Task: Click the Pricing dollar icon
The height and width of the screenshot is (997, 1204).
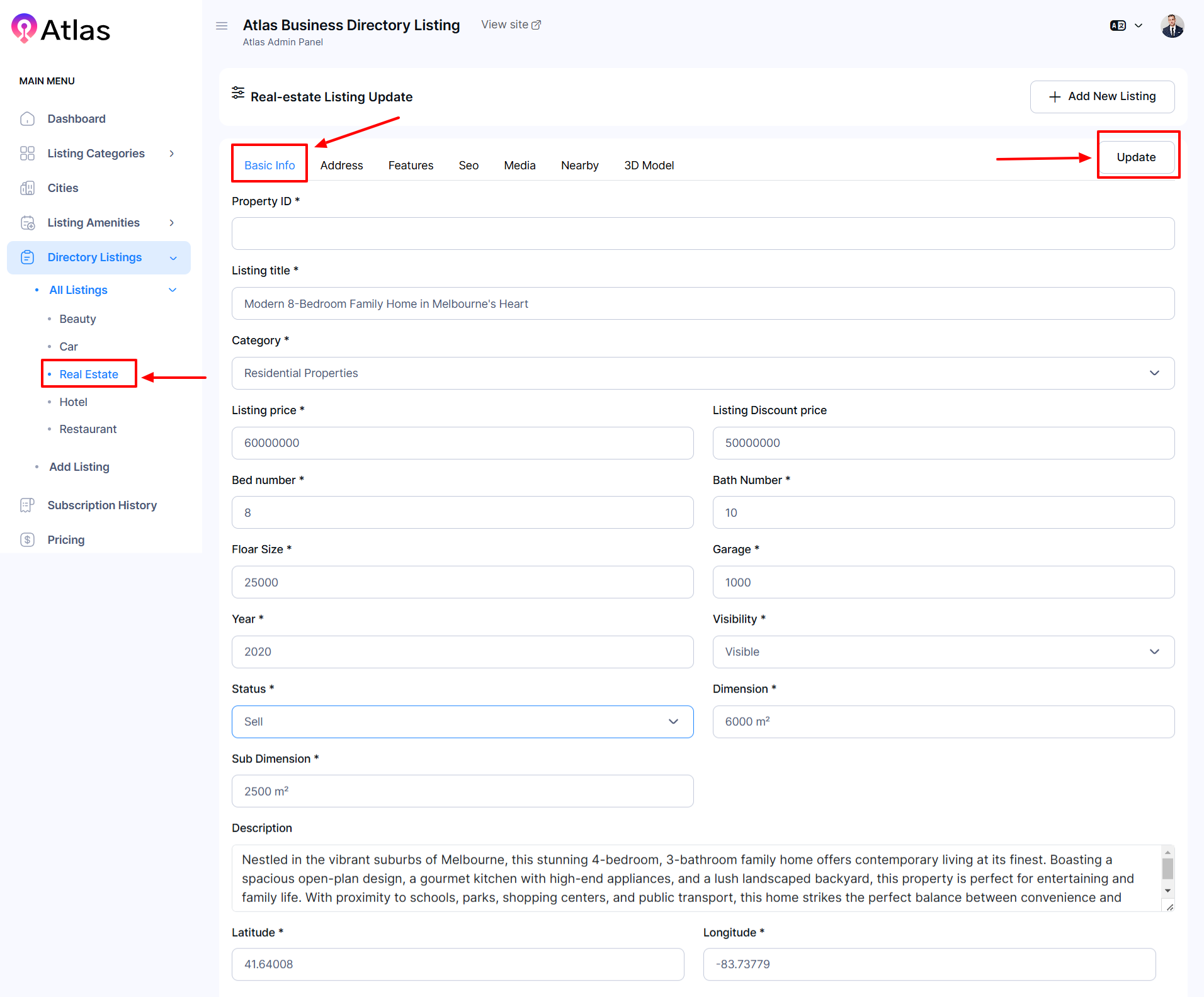Action: pyautogui.click(x=27, y=540)
